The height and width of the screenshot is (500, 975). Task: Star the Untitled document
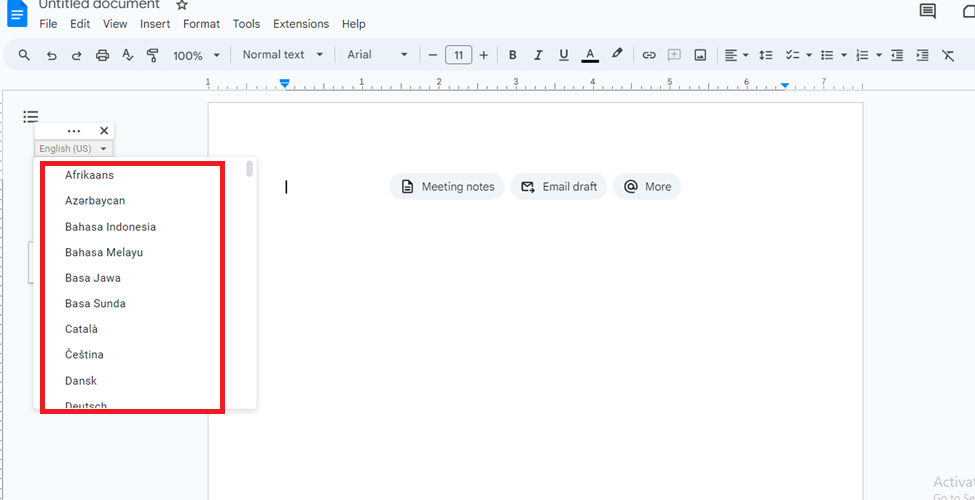tap(182, 5)
